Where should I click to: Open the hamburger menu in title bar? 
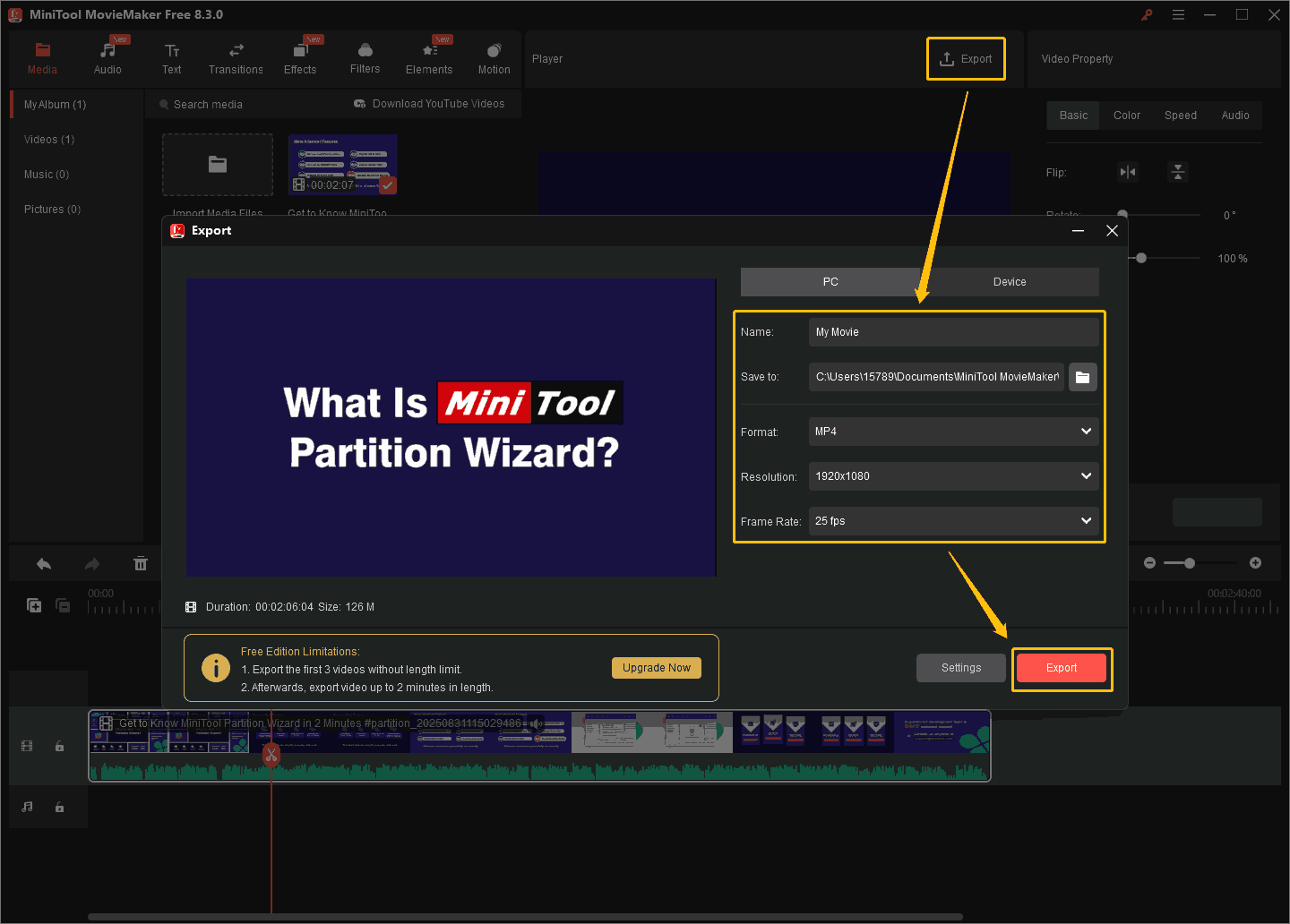click(1178, 14)
